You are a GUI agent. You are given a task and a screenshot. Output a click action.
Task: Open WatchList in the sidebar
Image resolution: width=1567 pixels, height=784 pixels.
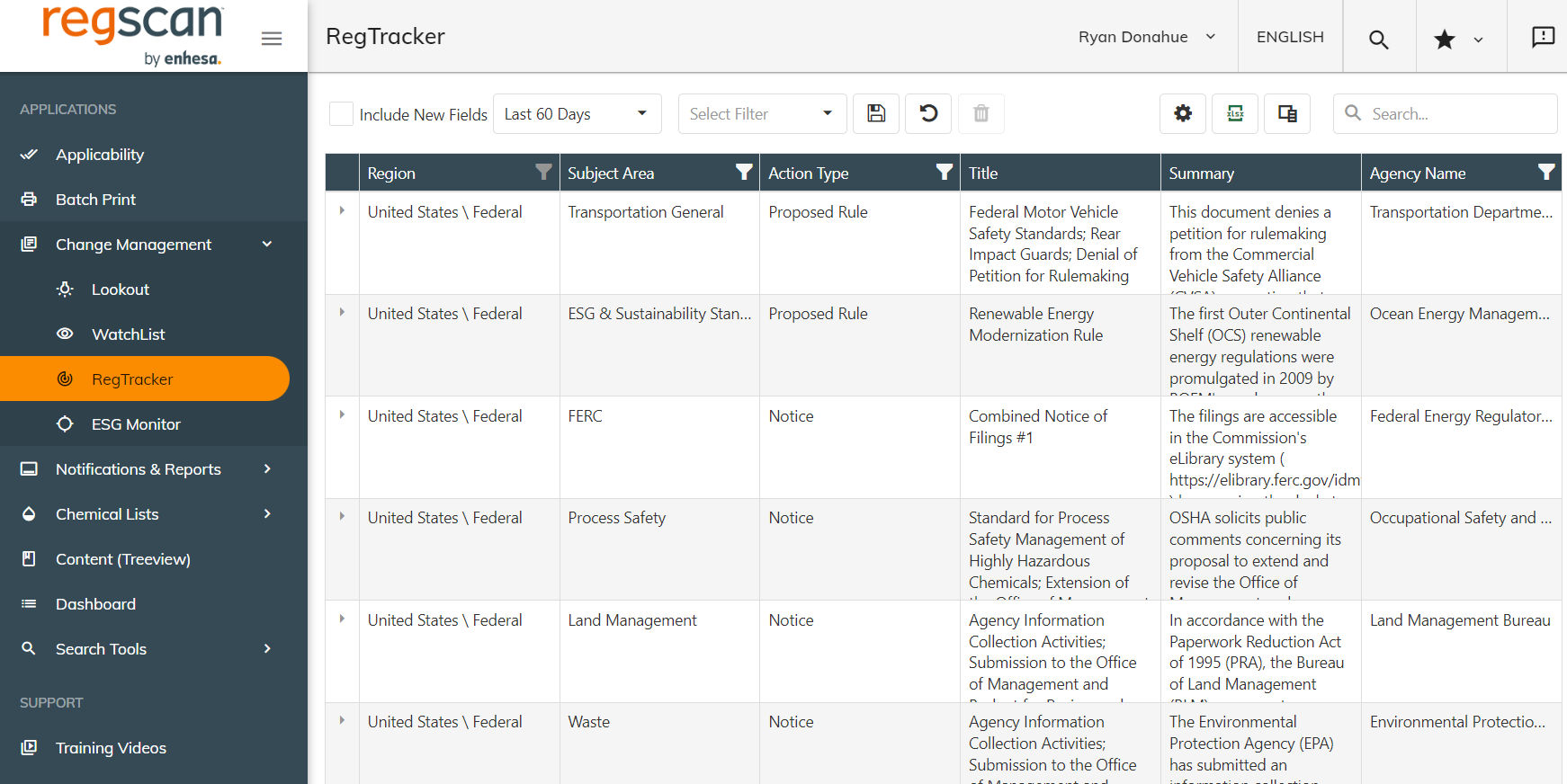[x=128, y=334]
